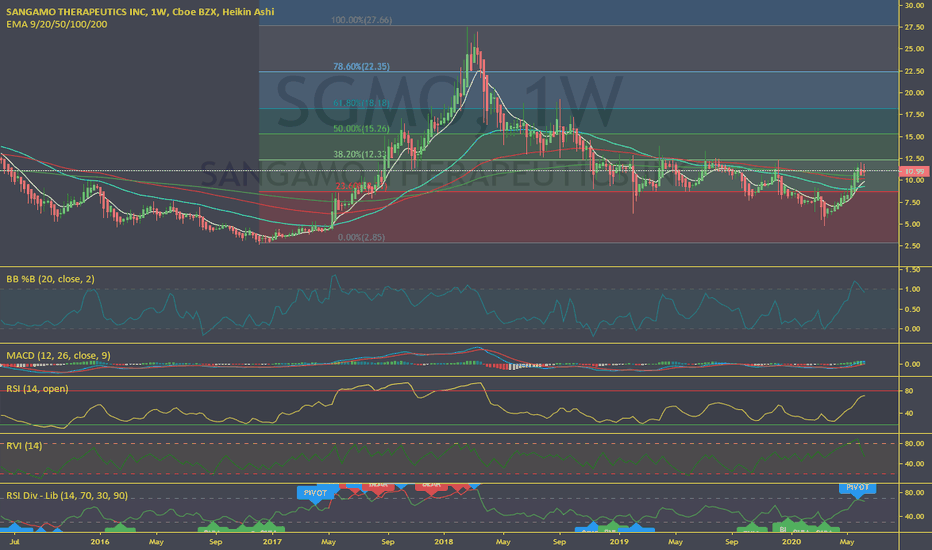Click the 17.50 price axis value

(914, 115)
